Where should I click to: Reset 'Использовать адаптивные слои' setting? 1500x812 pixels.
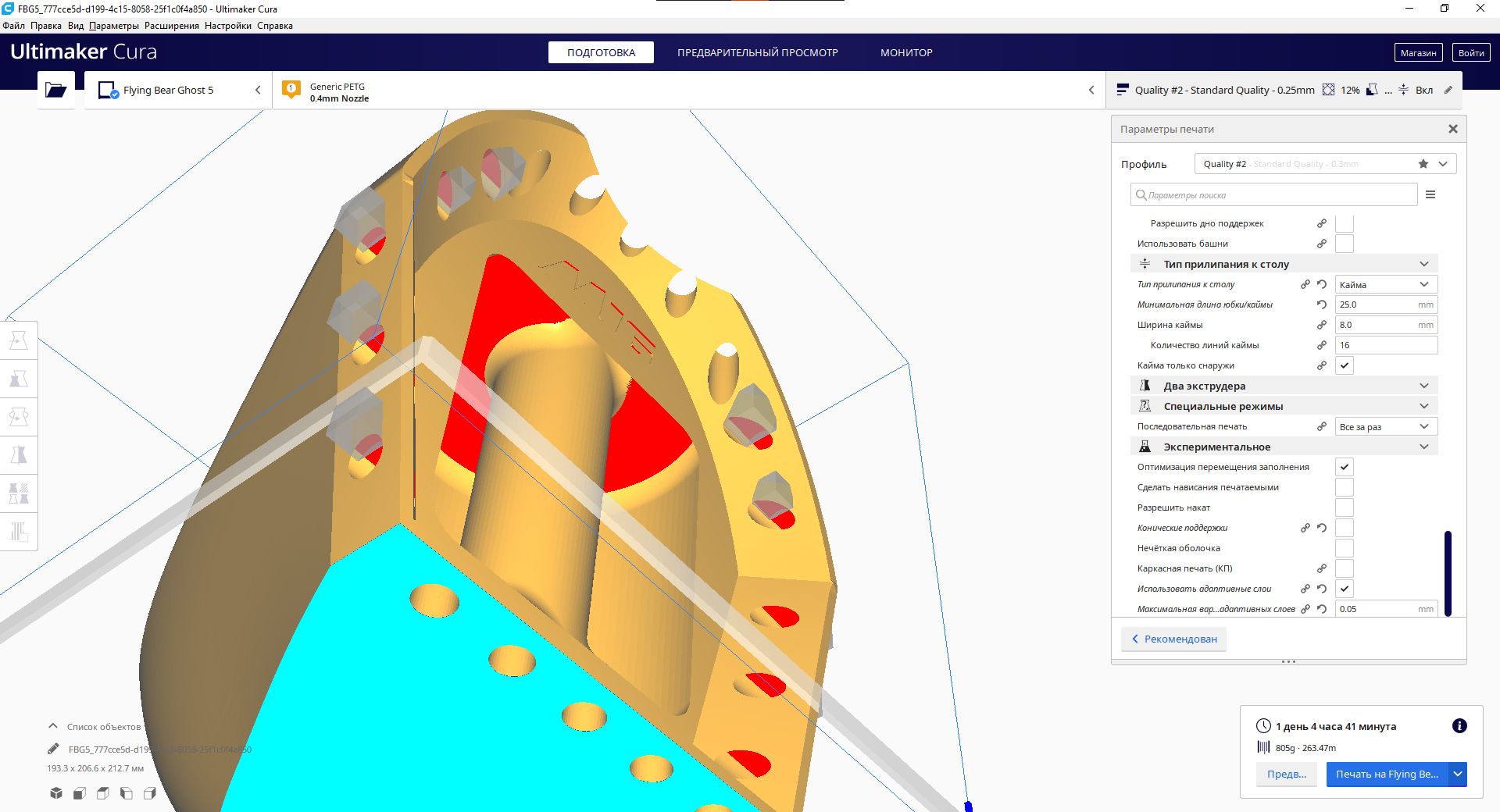pos(1322,589)
